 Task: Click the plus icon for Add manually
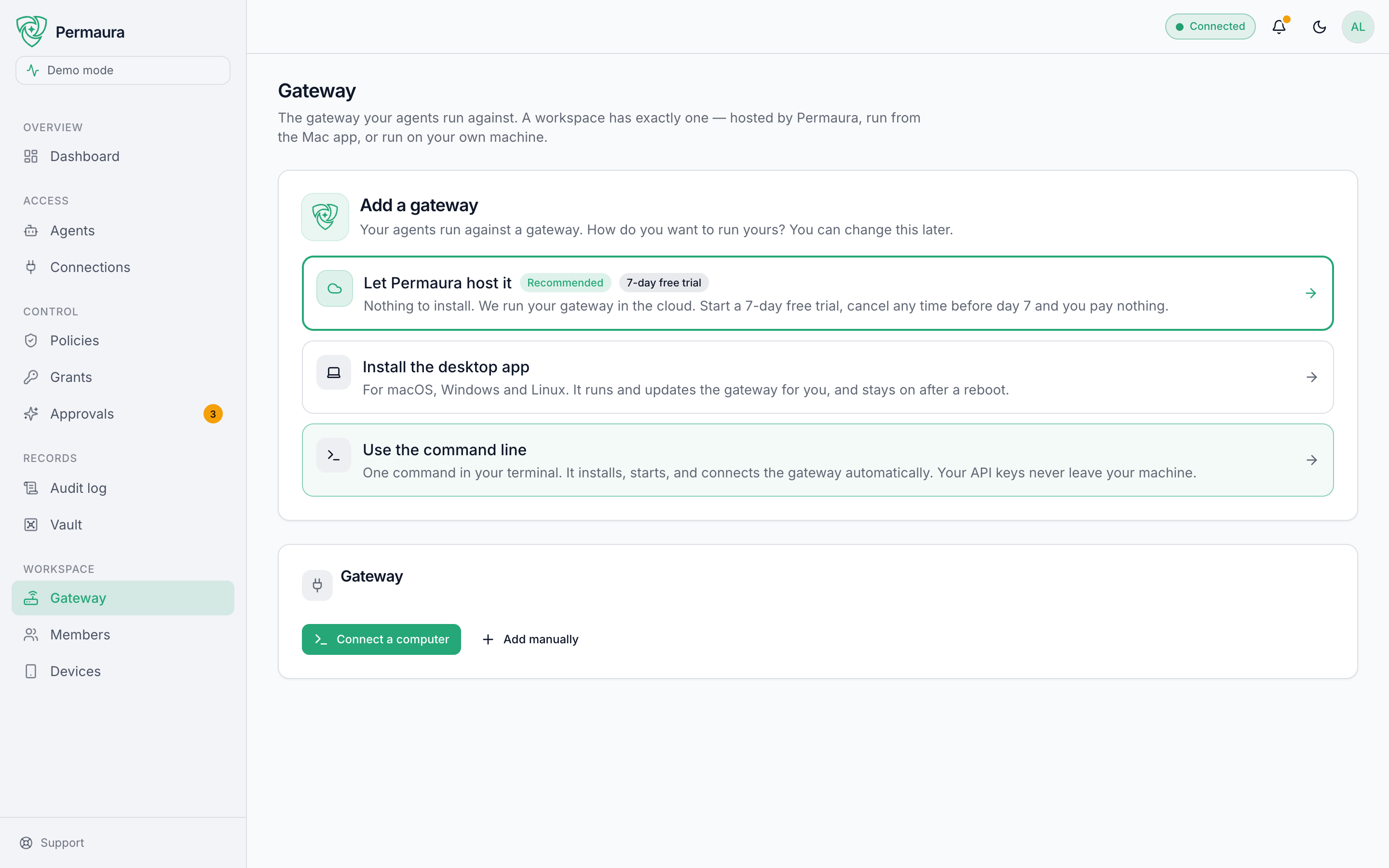click(x=488, y=639)
